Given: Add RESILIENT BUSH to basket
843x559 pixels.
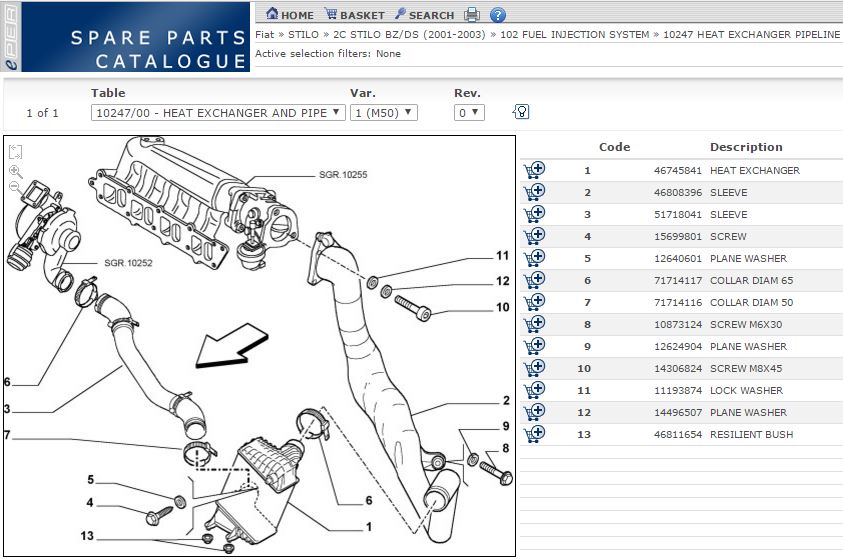Looking at the screenshot, I should point(534,435).
